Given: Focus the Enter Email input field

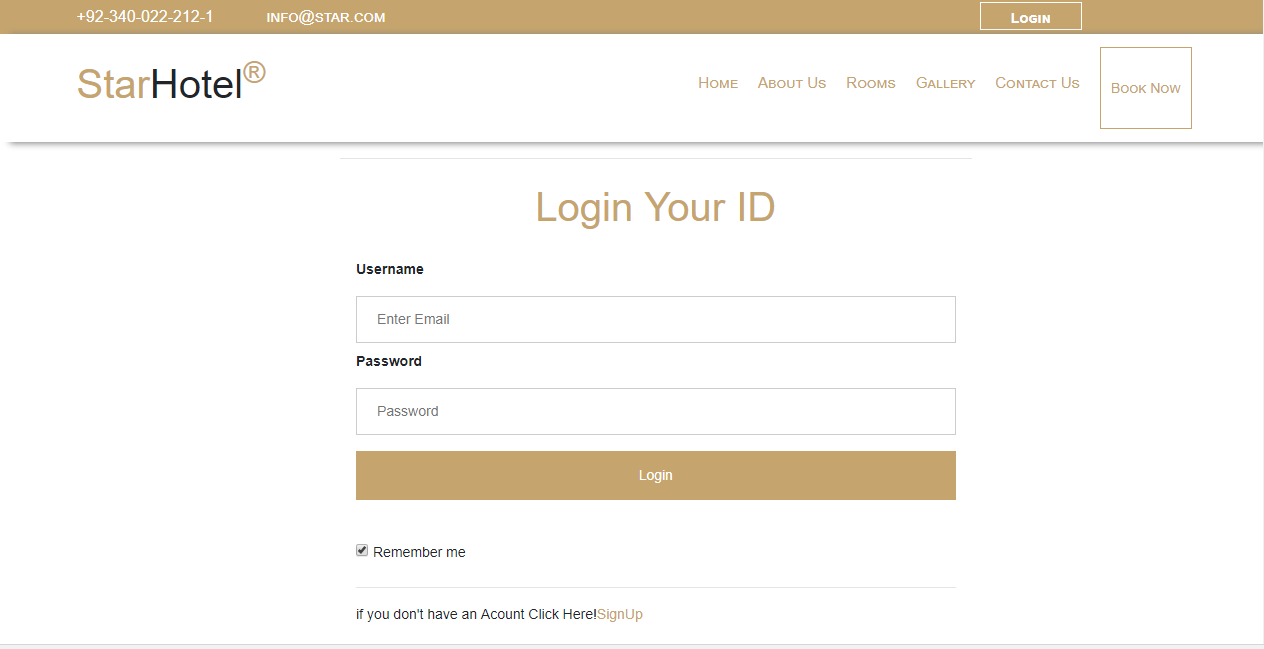Looking at the screenshot, I should point(655,319).
